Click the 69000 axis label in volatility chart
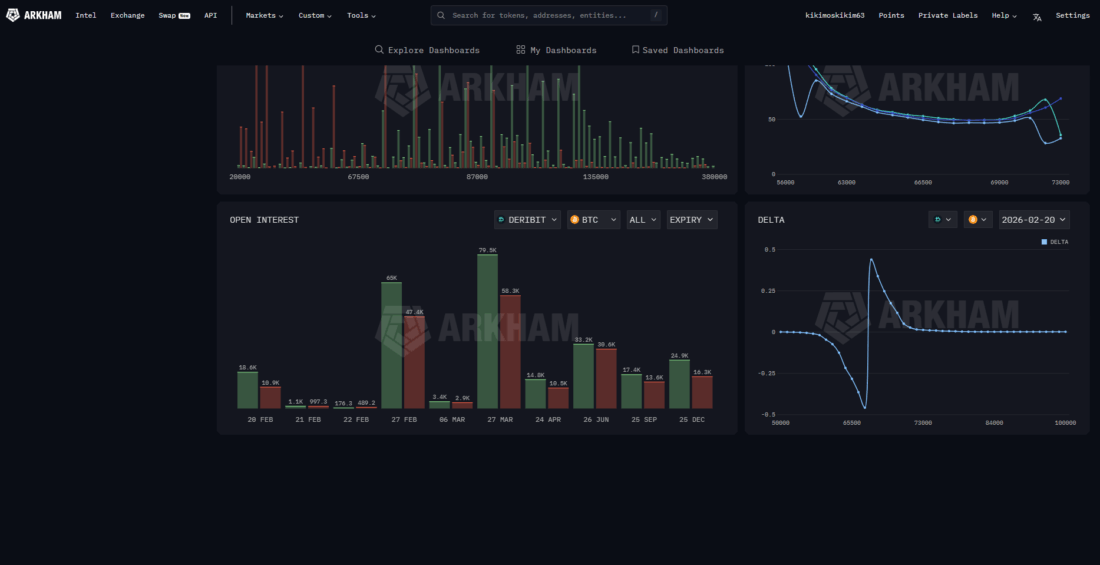 (999, 182)
